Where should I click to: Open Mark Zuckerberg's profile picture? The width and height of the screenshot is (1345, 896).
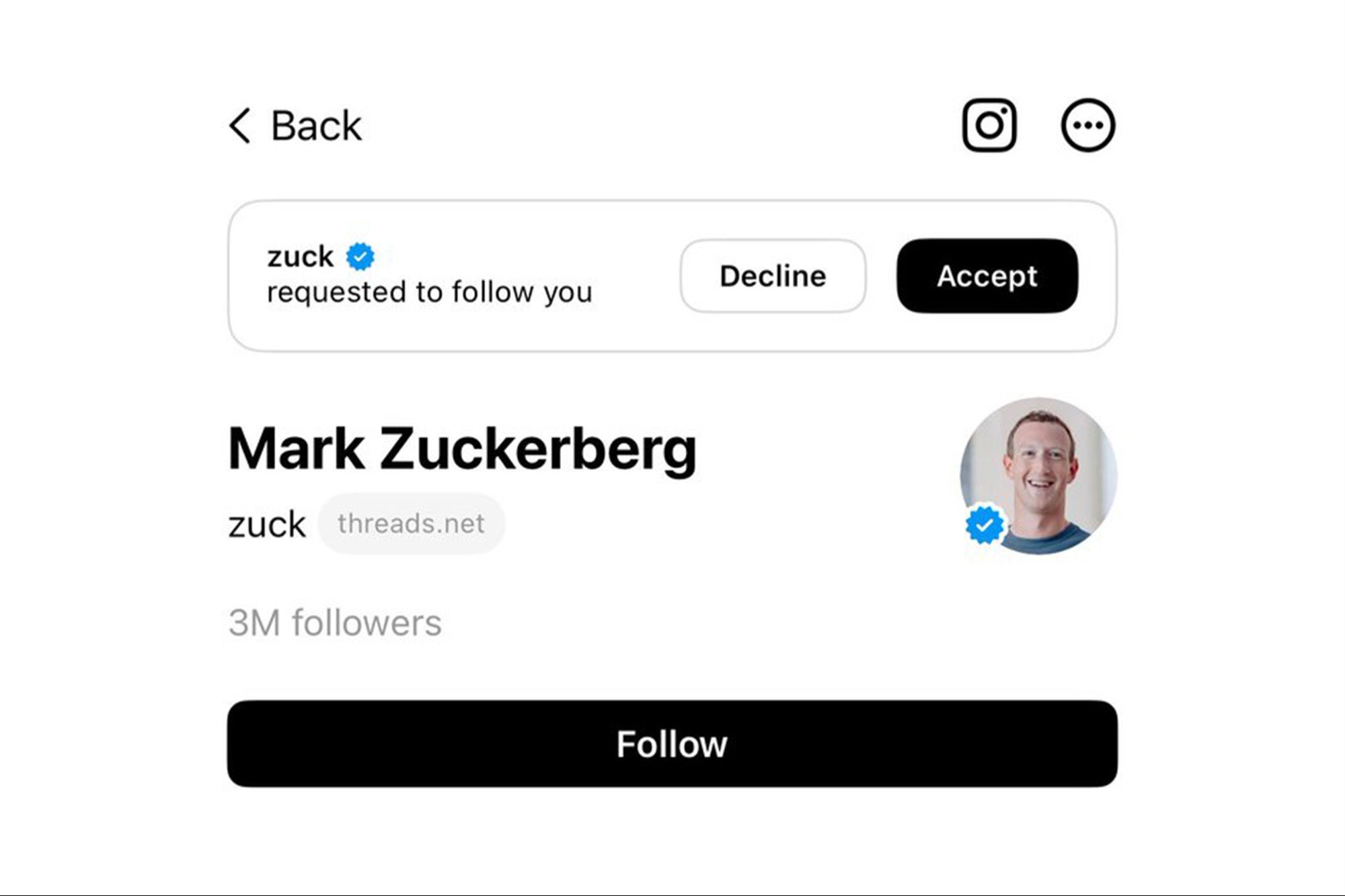1039,476
